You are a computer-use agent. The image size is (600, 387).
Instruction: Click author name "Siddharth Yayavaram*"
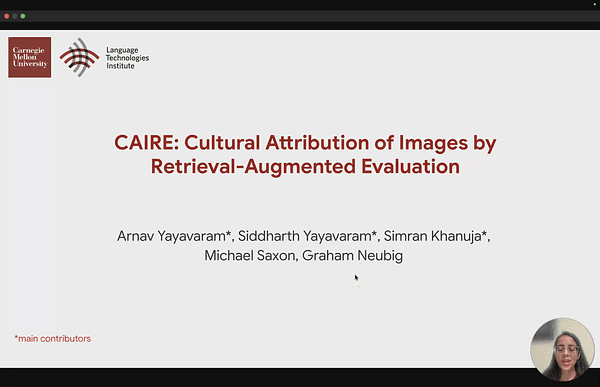(308, 236)
